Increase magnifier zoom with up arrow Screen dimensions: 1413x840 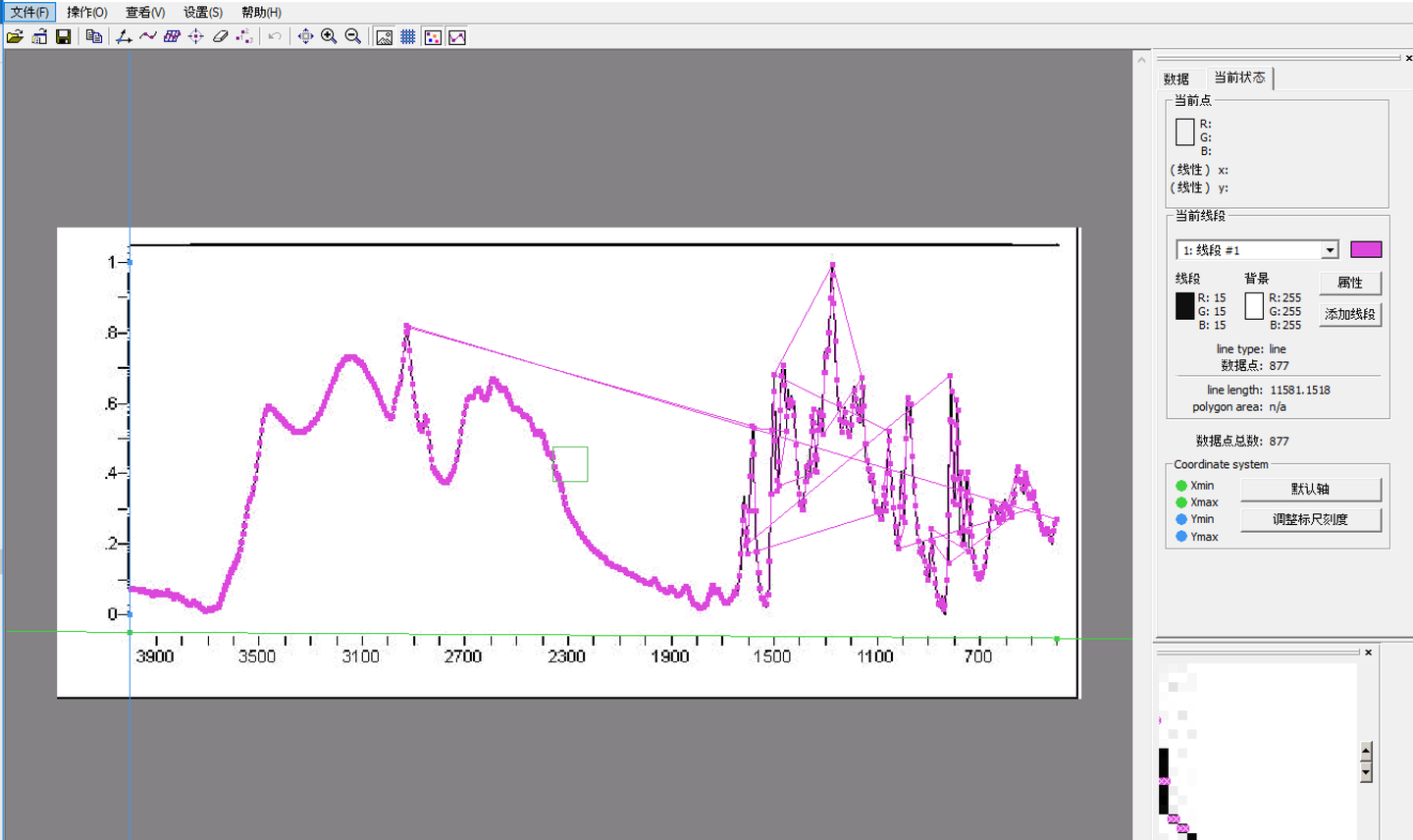point(1366,752)
